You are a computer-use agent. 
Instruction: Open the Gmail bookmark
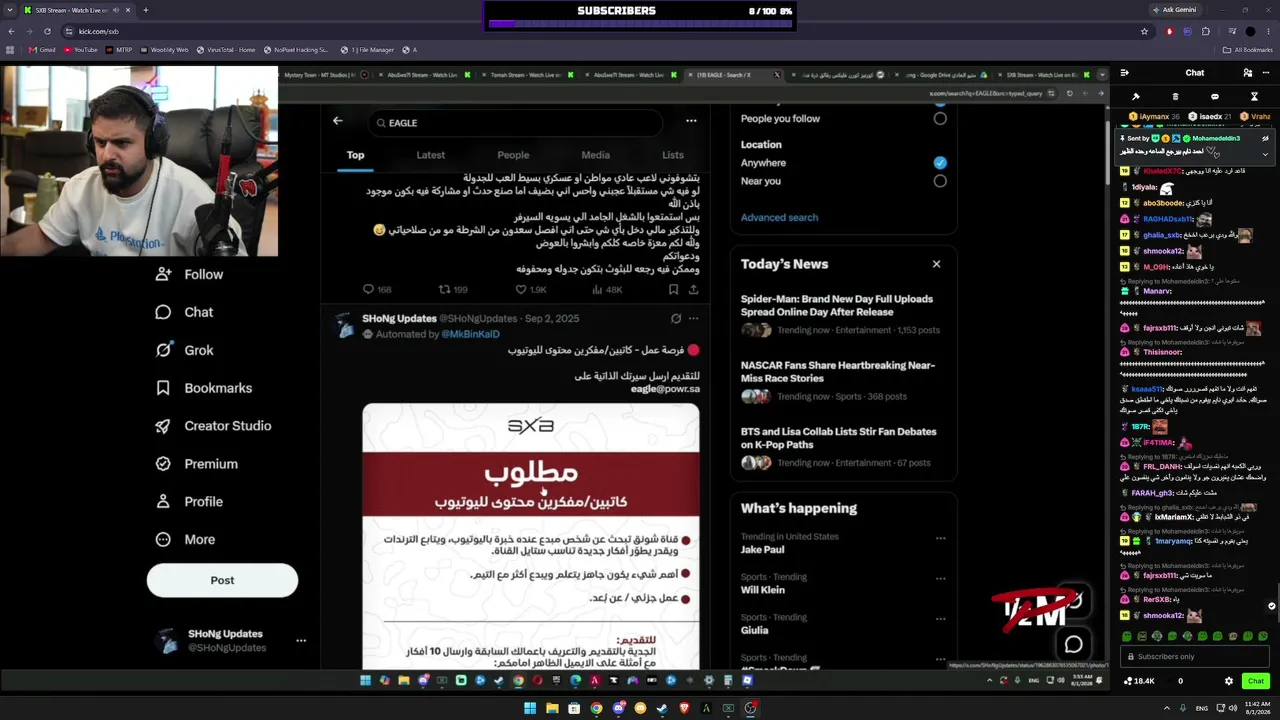[42, 50]
